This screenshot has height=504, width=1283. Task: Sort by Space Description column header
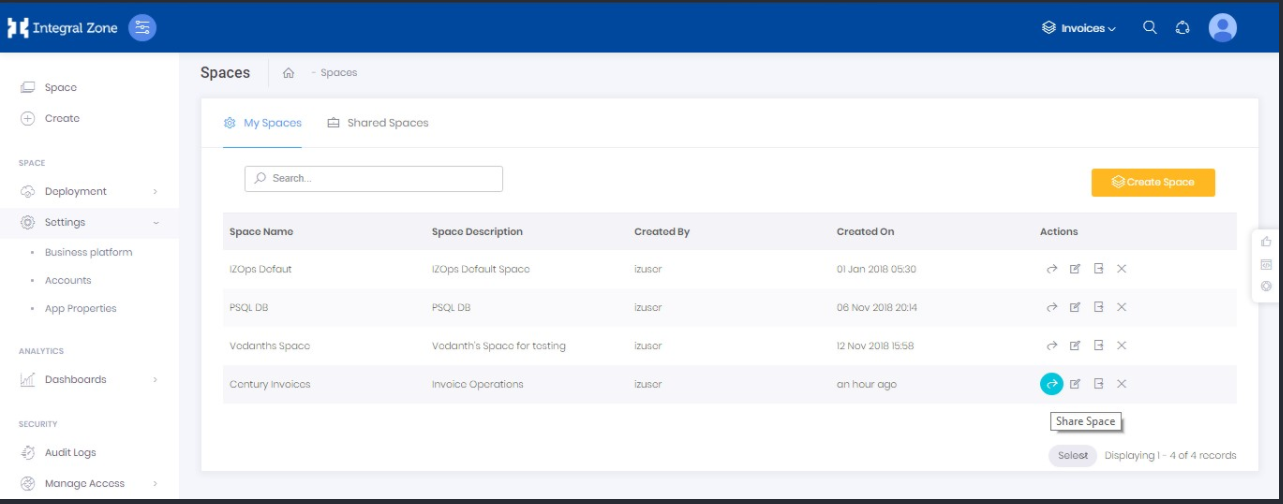(x=477, y=231)
